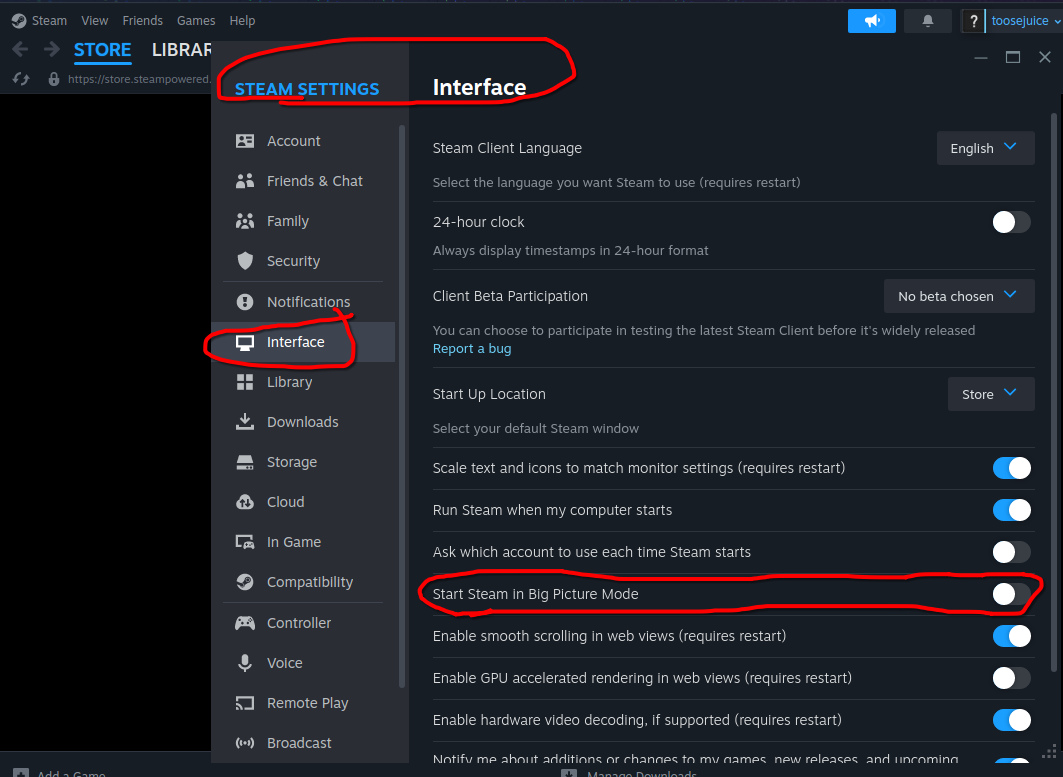Image resolution: width=1063 pixels, height=777 pixels.
Task: Enable GPU accelerated rendering toggle
Action: click(x=1011, y=679)
